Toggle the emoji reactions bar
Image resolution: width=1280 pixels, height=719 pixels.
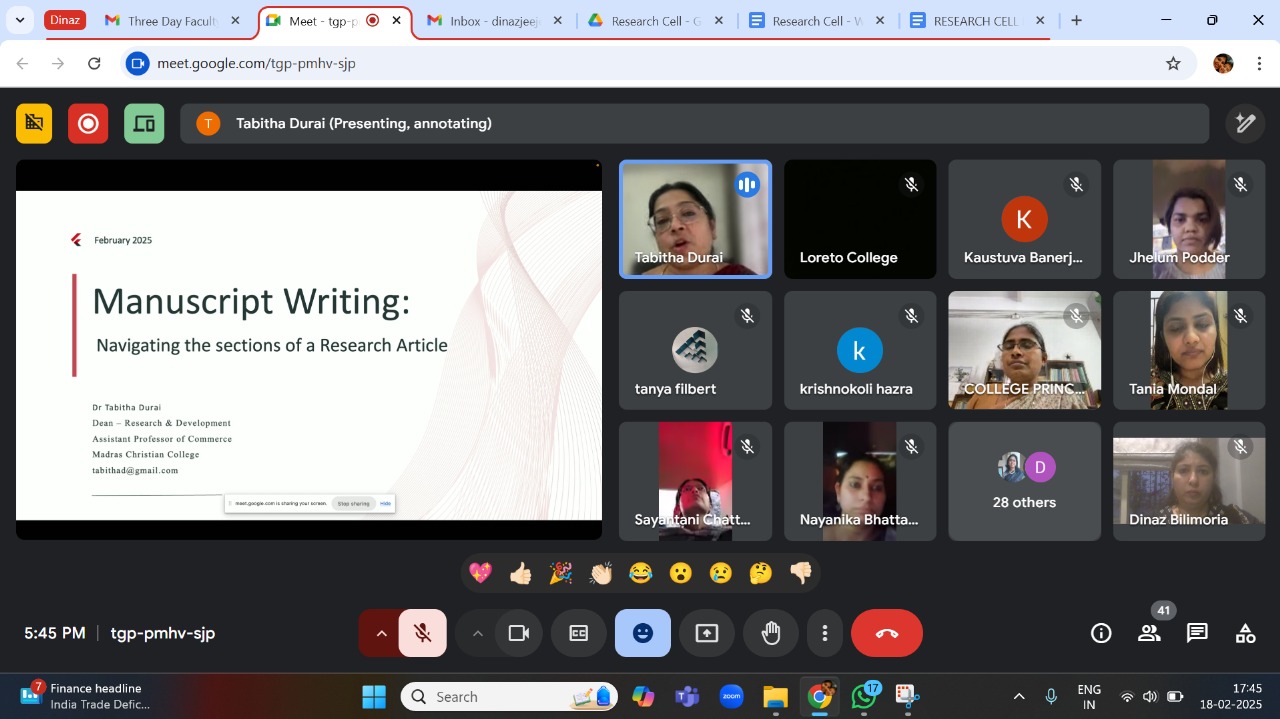point(643,633)
